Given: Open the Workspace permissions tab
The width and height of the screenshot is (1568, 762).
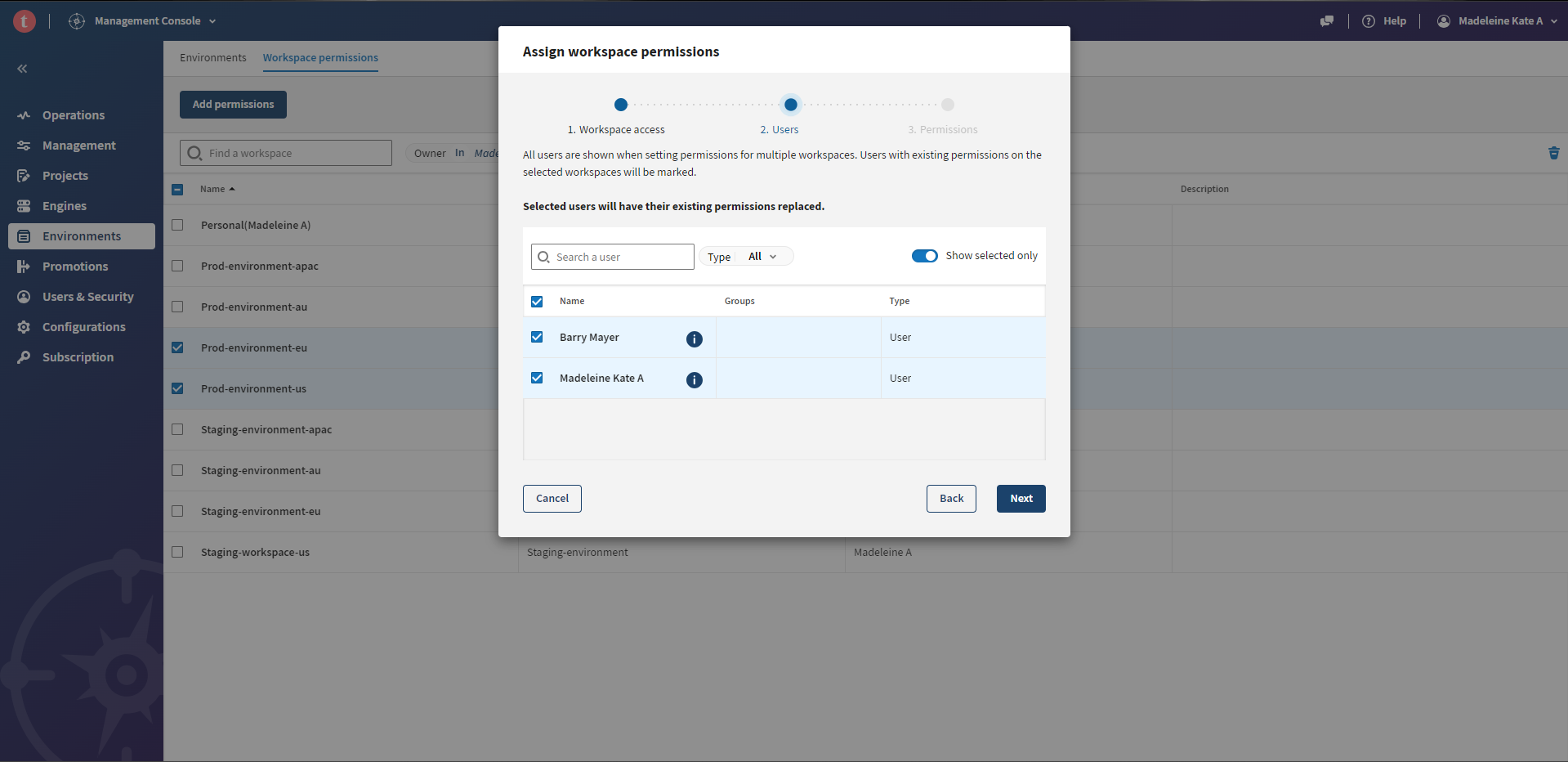Looking at the screenshot, I should [320, 58].
